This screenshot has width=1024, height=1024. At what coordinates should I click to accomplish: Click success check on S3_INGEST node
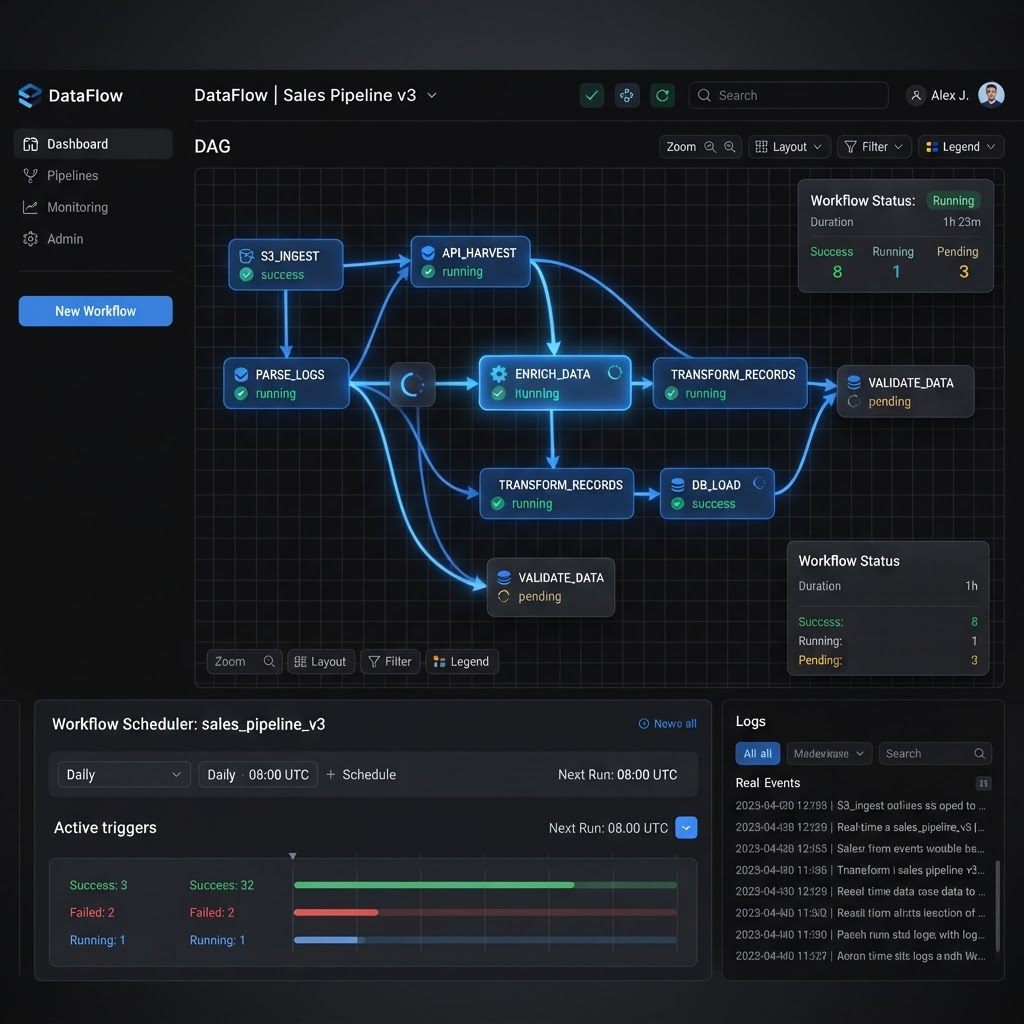pos(246,275)
